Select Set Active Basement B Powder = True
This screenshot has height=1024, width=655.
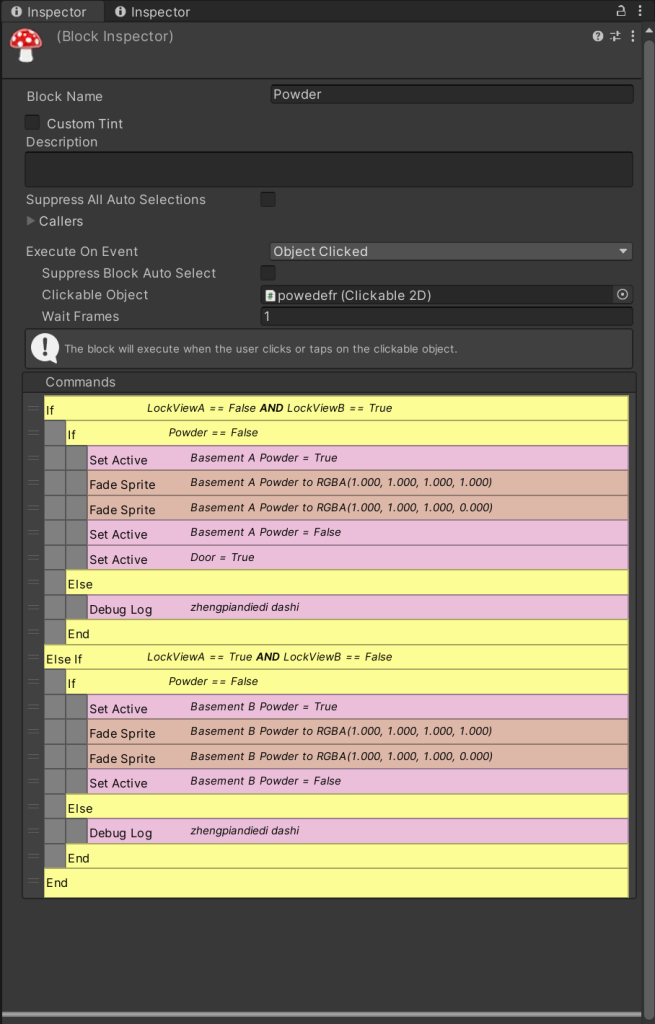pyautogui.click(x=358, y=707)
